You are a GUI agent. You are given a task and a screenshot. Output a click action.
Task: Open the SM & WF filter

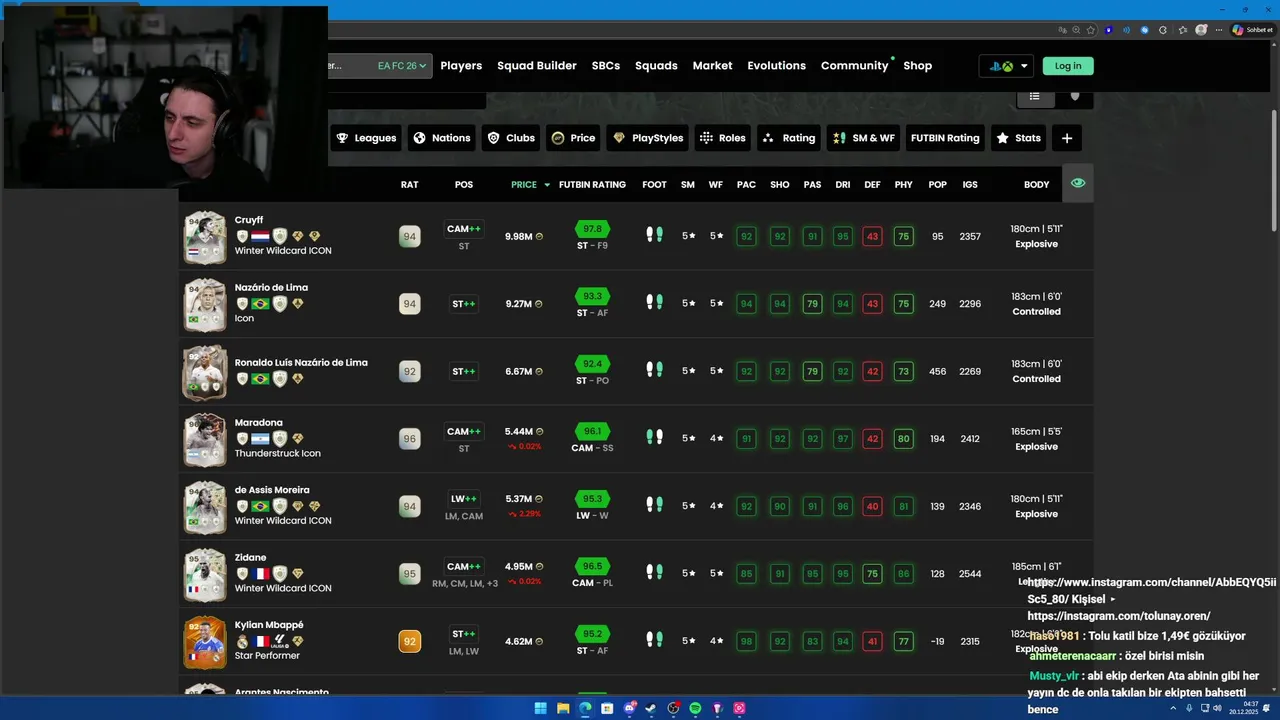pyautogui.click(x=863, y=138)
